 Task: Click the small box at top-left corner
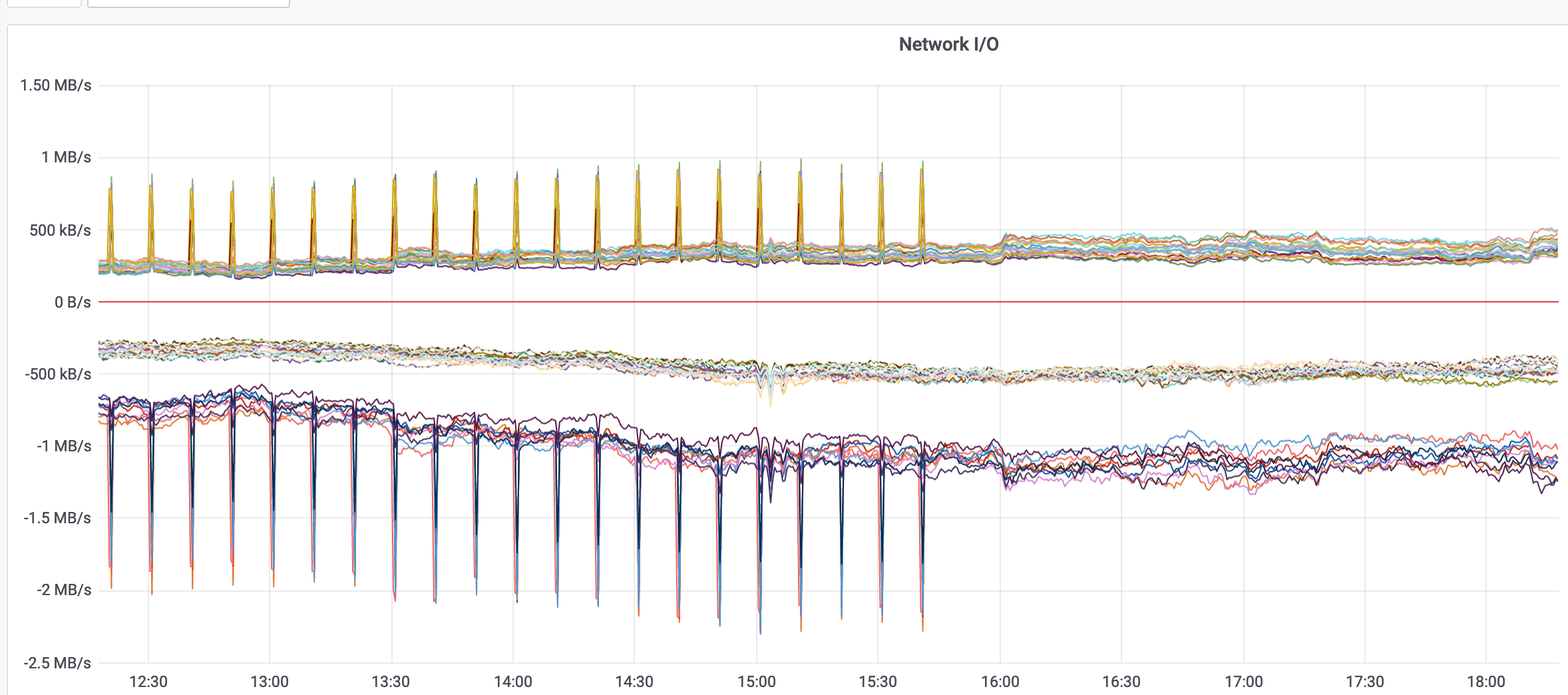click(44, 3)
